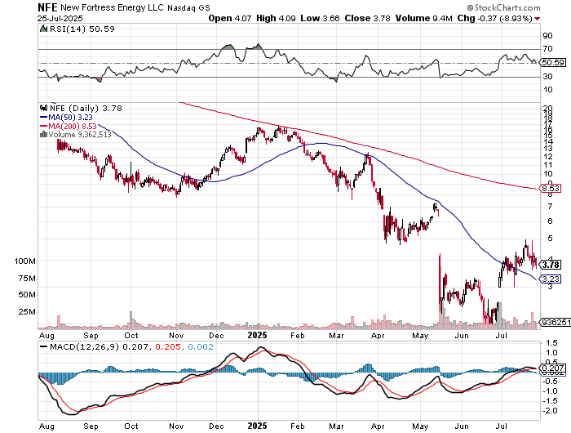The image size is (571, 433).
Task: Click the RSI(14) 50.59 legend text
Action: click(82, 29)
